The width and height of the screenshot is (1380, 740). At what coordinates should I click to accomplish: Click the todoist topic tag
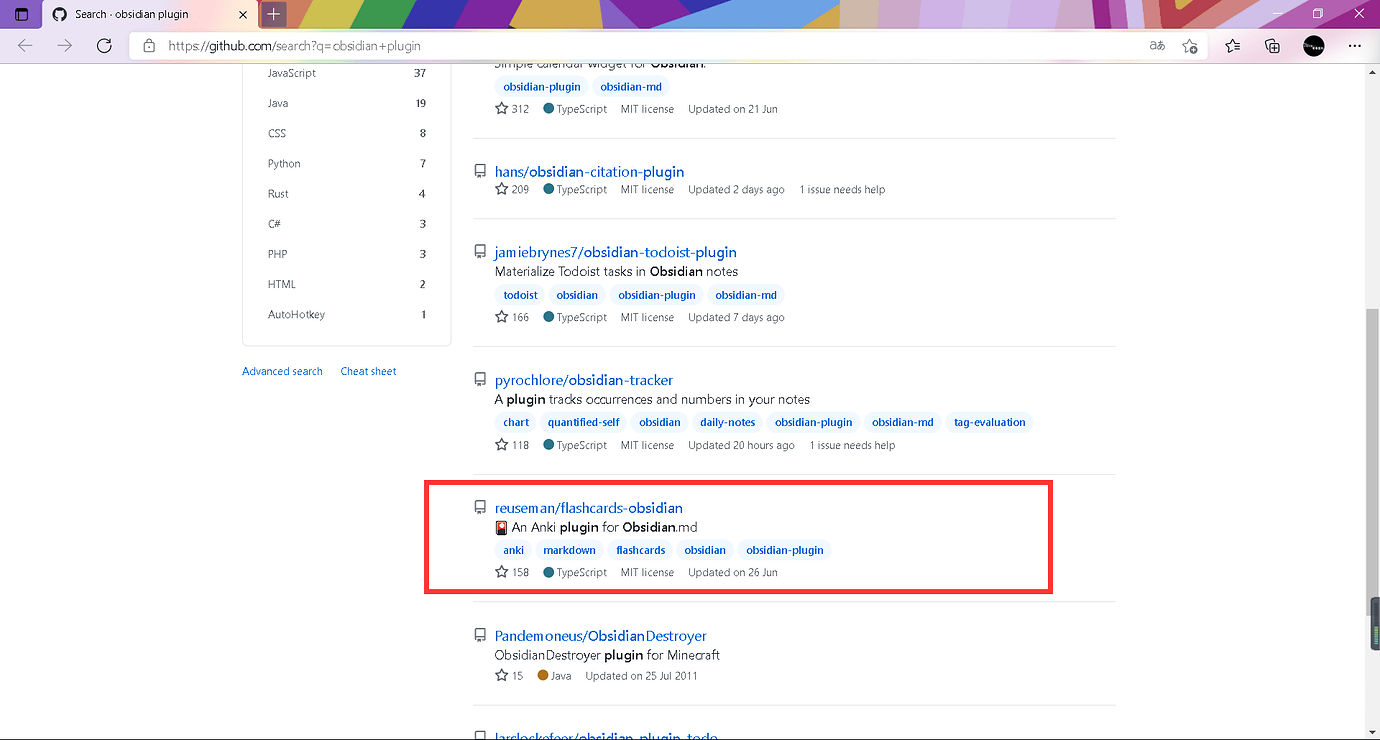pos(520,295)
